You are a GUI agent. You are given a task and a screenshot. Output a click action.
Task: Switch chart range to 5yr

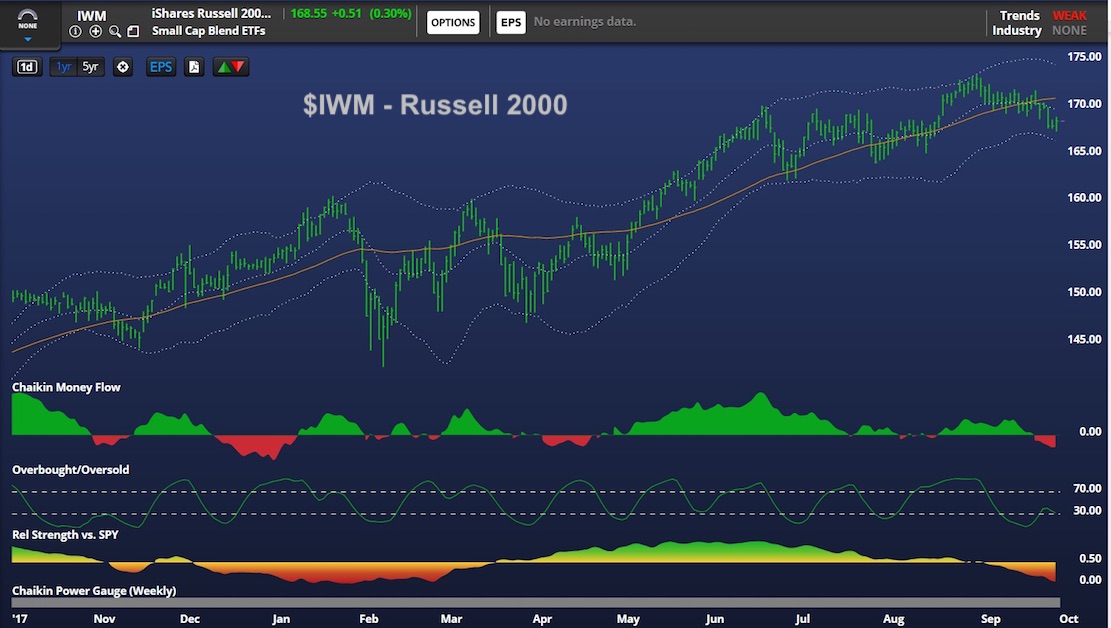pos(90,67)
